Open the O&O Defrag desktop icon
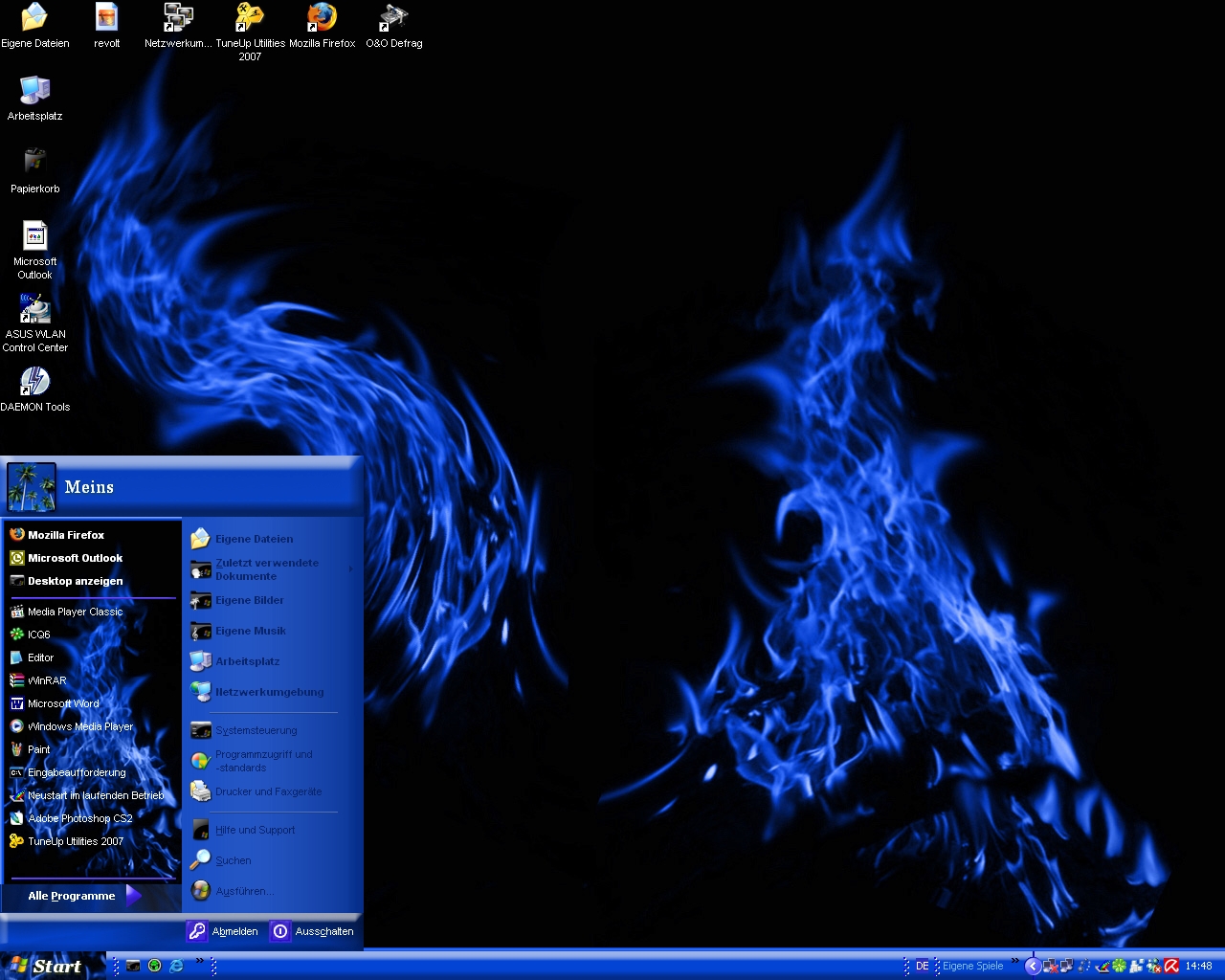 [393, 18]
